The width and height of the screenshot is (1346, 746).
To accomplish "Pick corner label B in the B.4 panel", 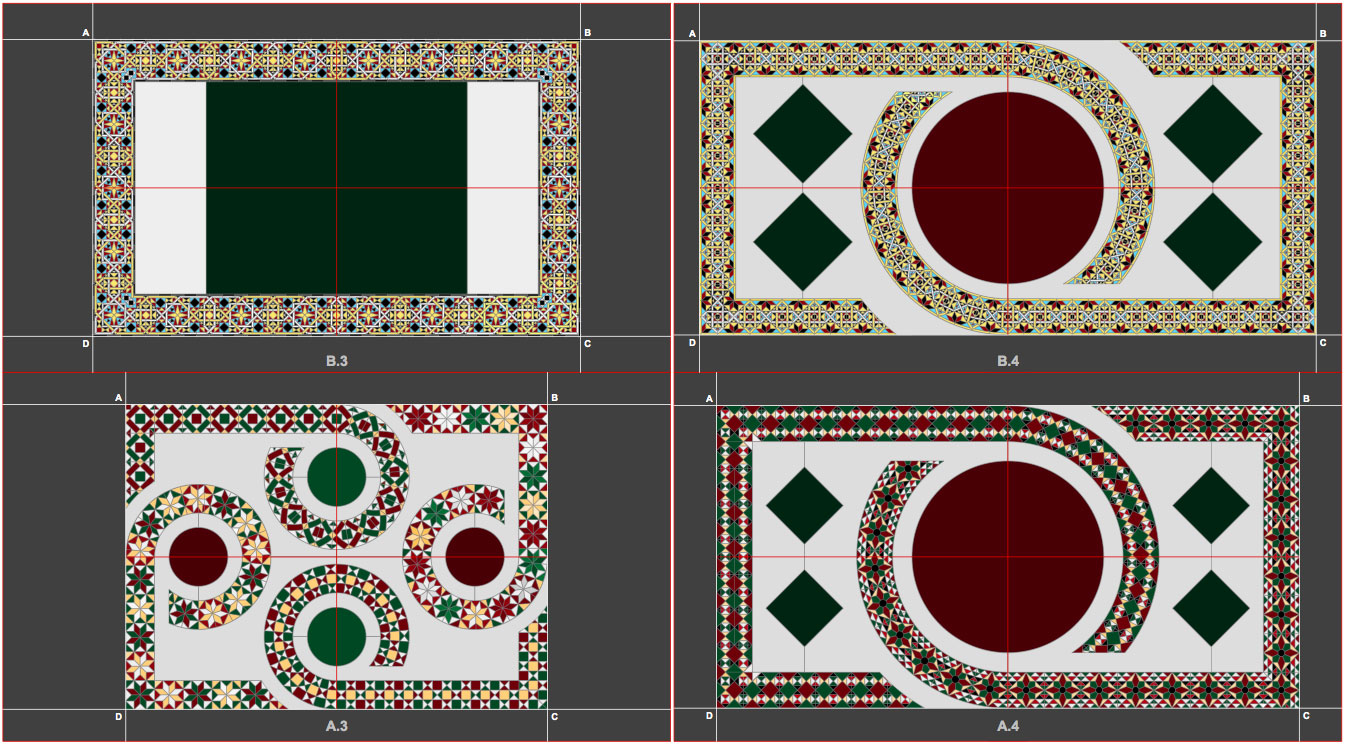I will coord(1323,33).
